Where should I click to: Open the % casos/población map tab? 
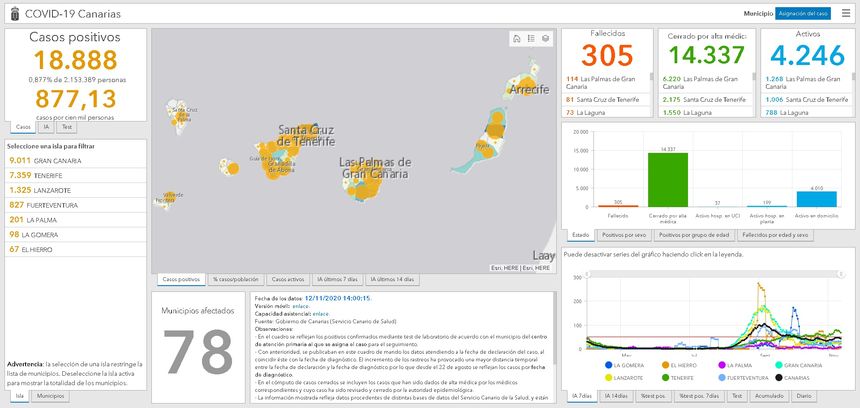pyautogui.click(x=238, y=279)
